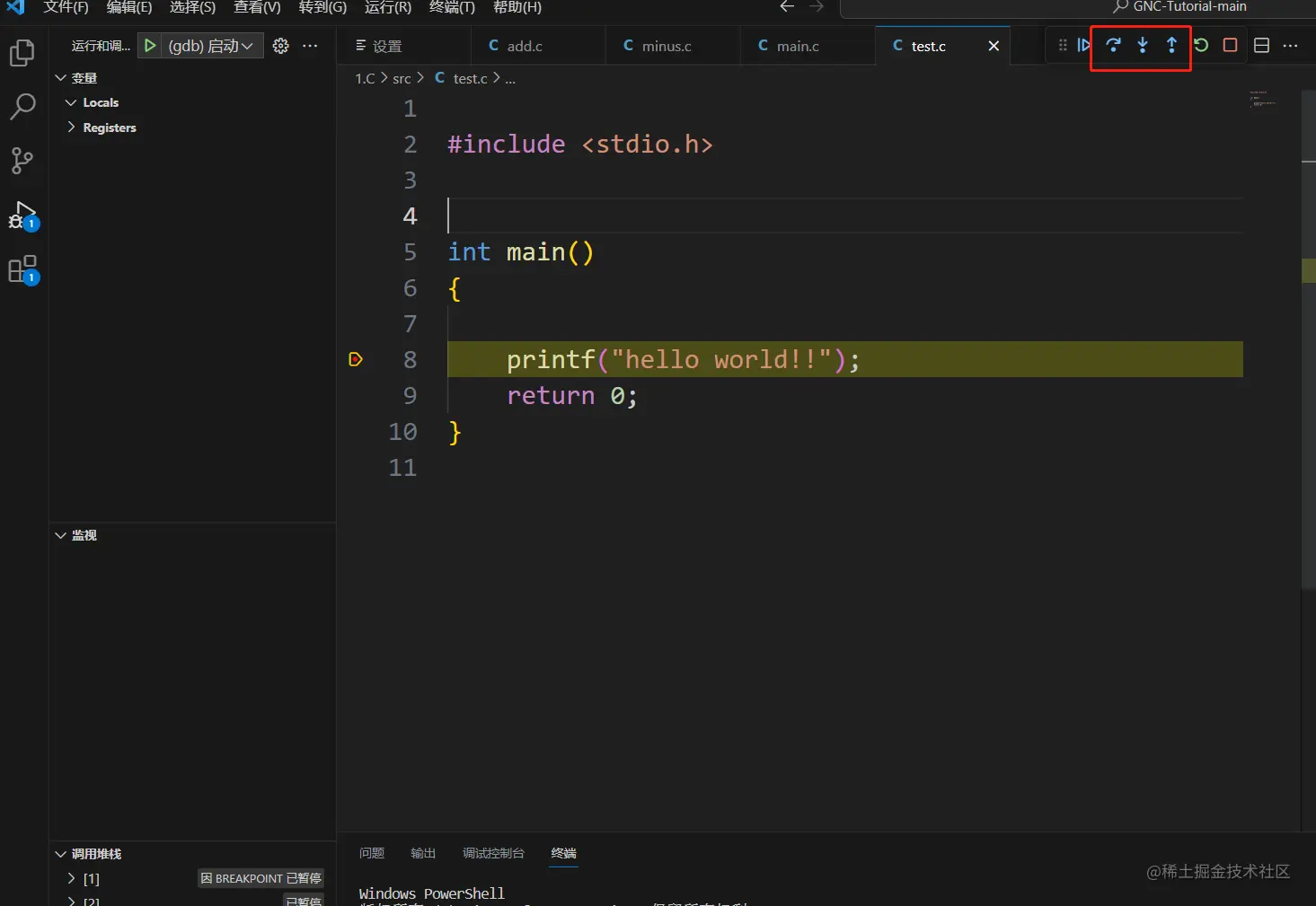Open launch.json with the gear icon
Image resolution: width=1316 pixels, height=906 pixels.
[281, 46]
